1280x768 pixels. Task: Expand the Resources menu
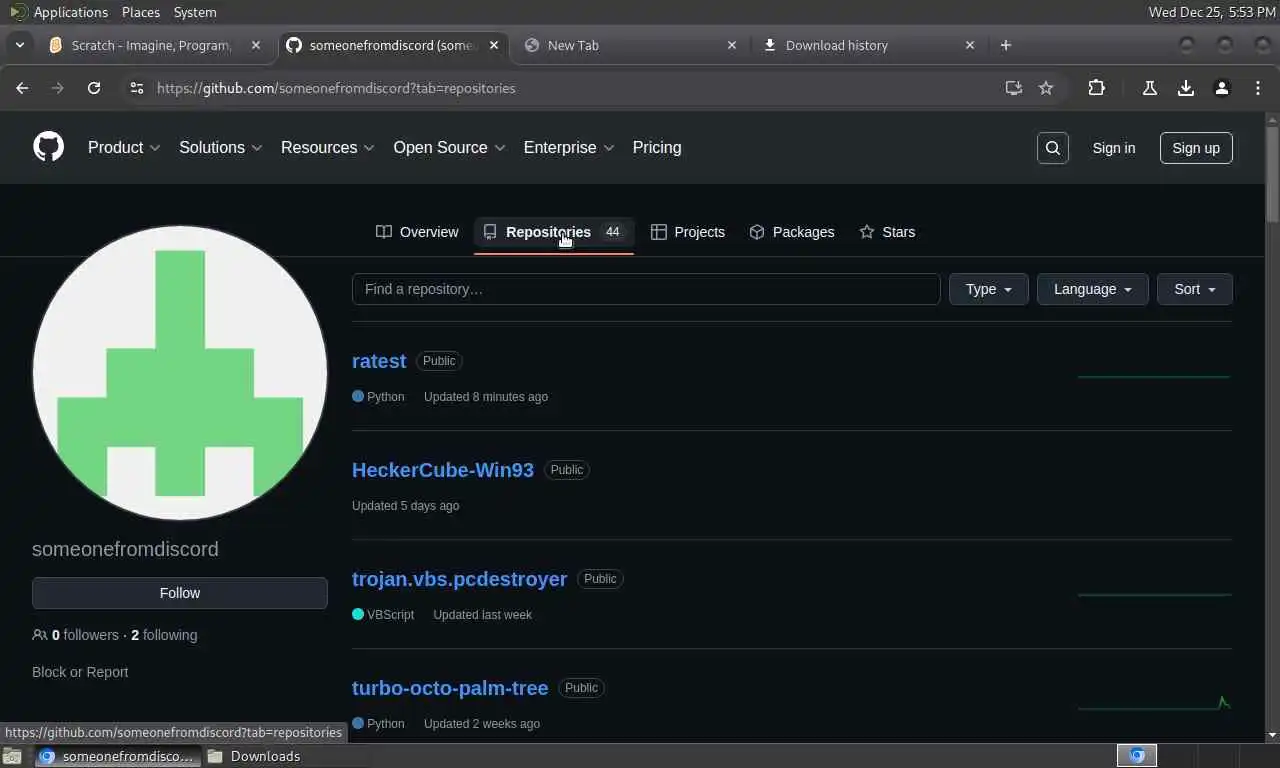click(x=328, y=147)
